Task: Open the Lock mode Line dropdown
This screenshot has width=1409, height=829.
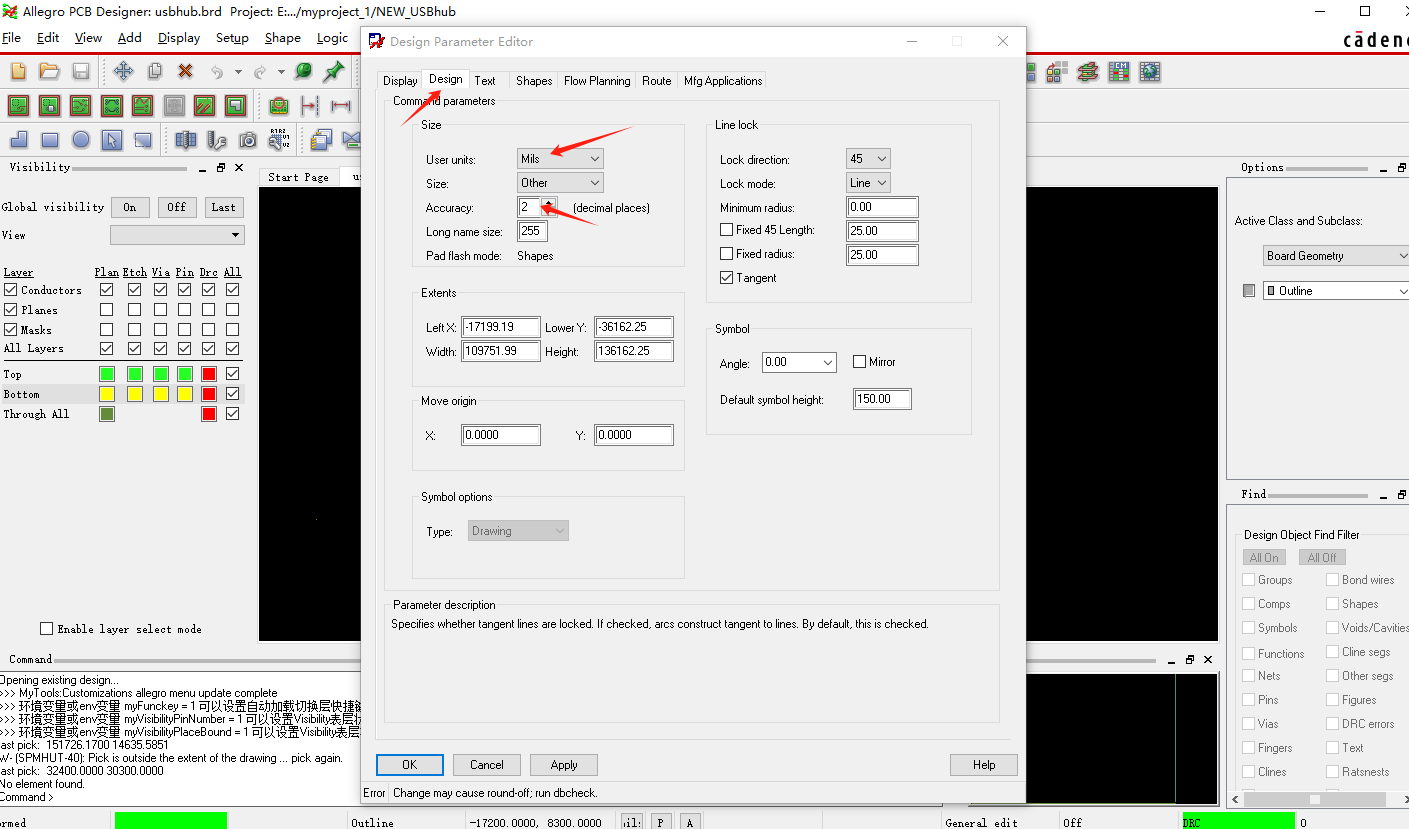Action: tap(868, 183)
